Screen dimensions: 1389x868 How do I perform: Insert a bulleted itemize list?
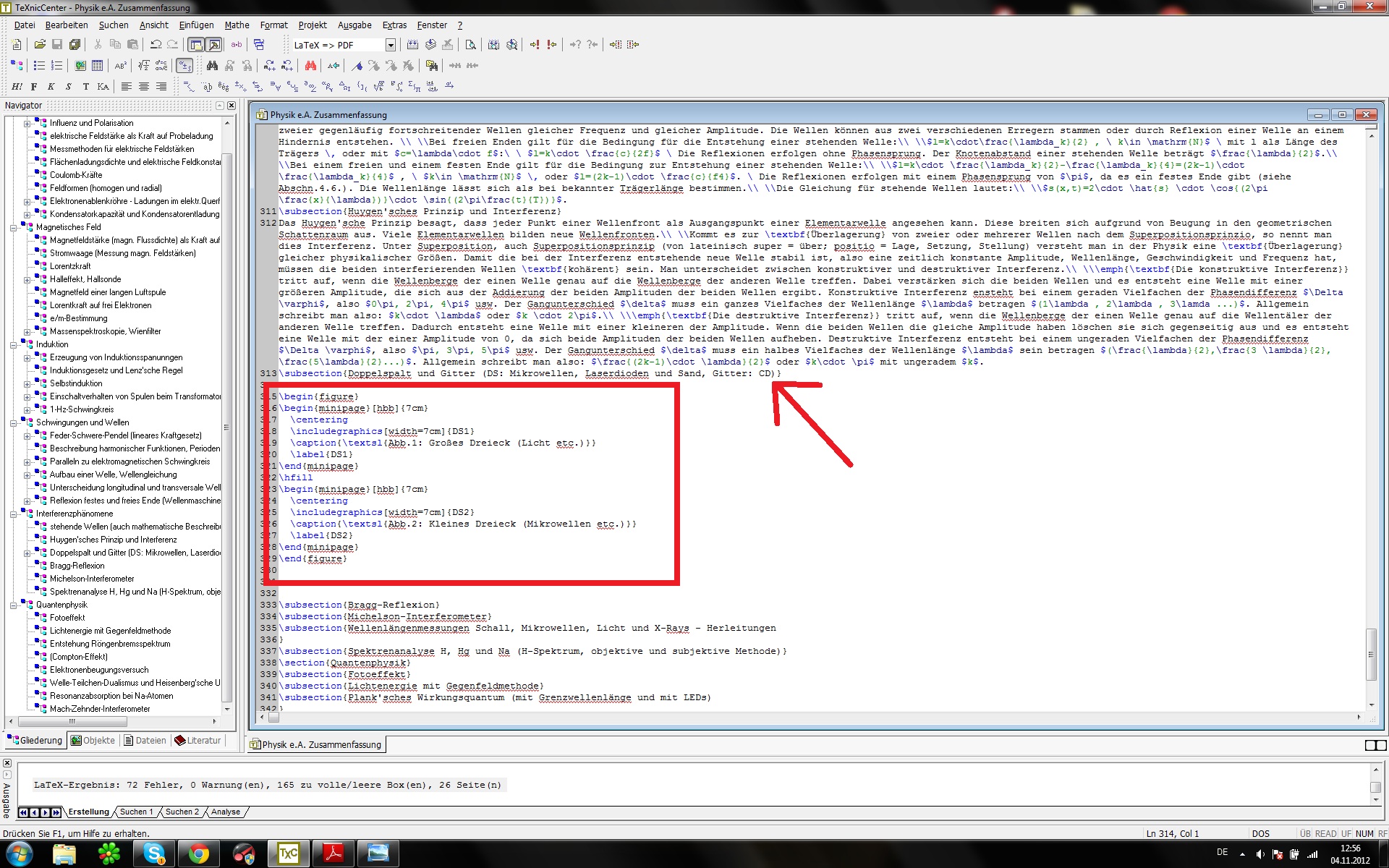[39, 66]
